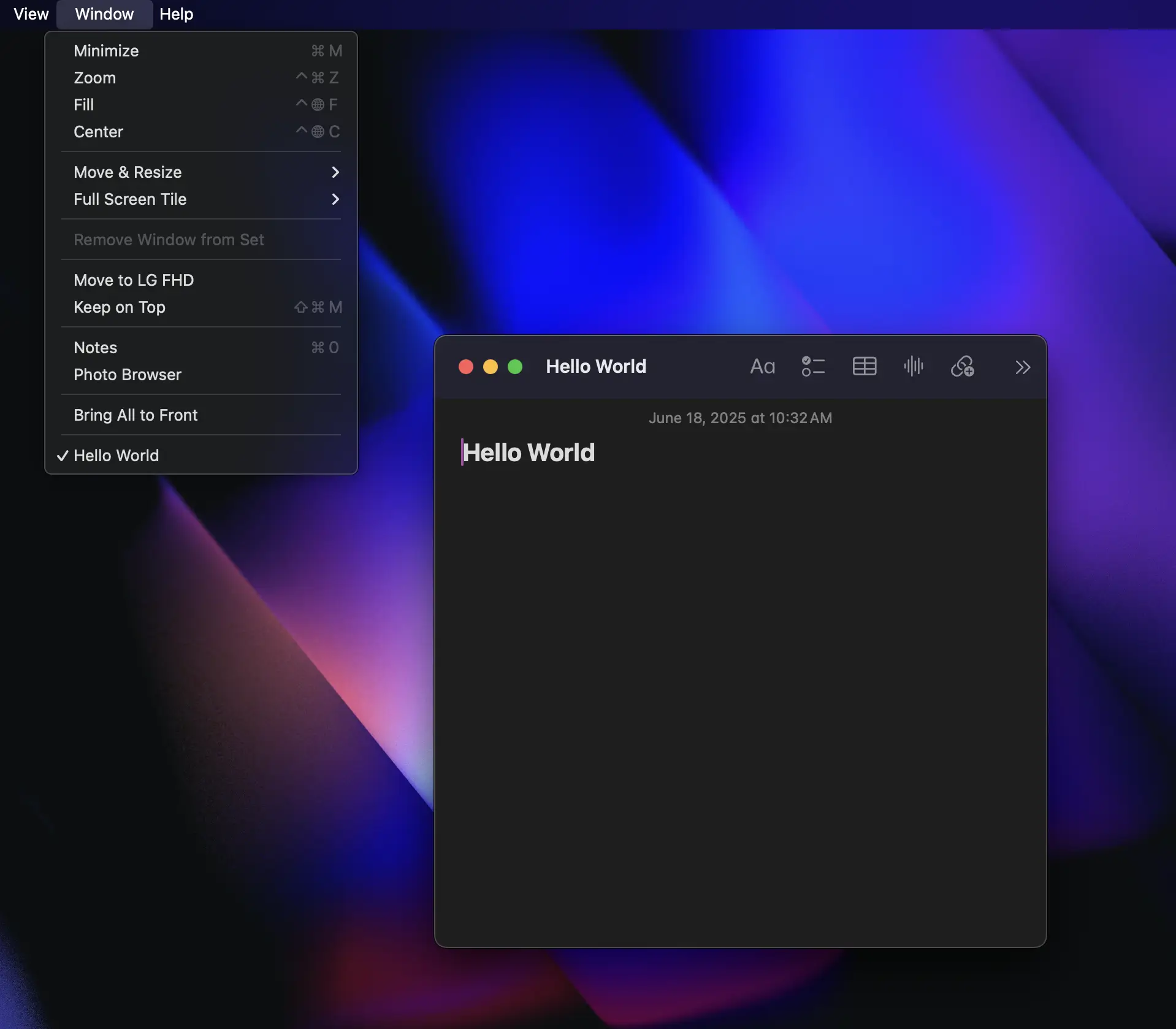The height and width of the screenshot is (1029, 1176).
Task: Open Photo Browser from the Window menu
Action: 128,375
